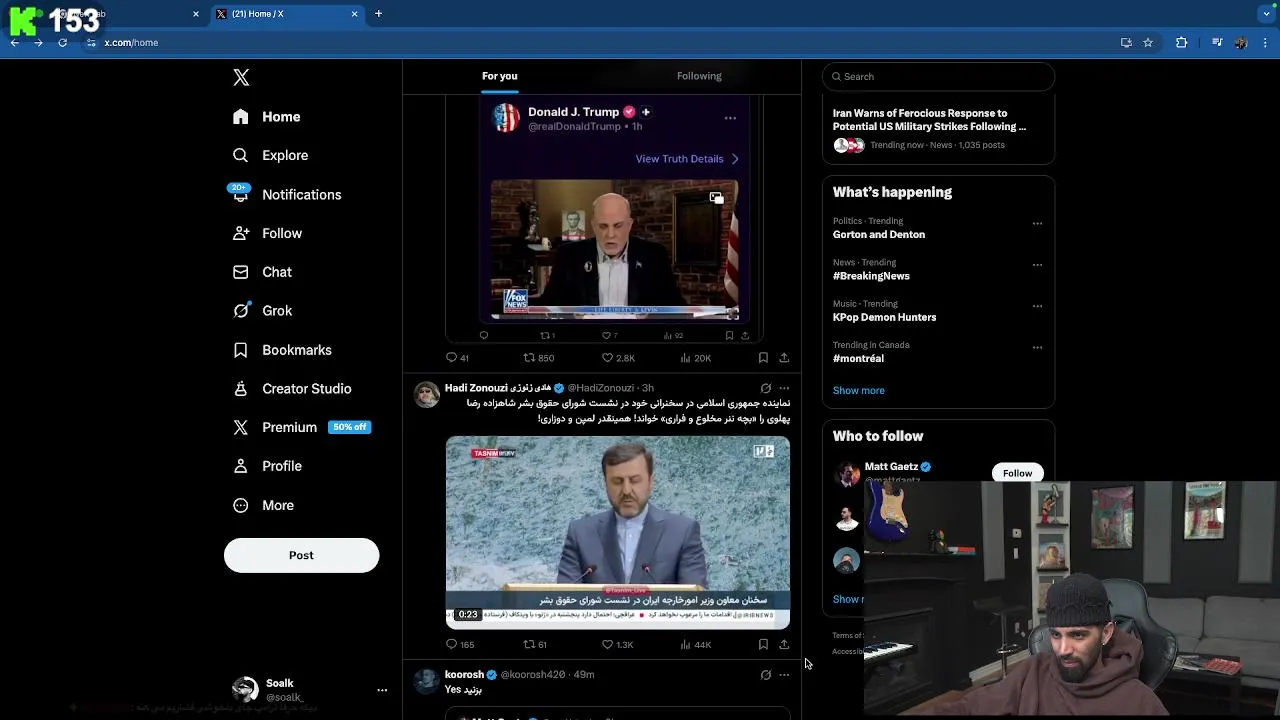Screen dimensions: 1280x720
Task: View analytics showing 20K views
Action: [695, 358]
